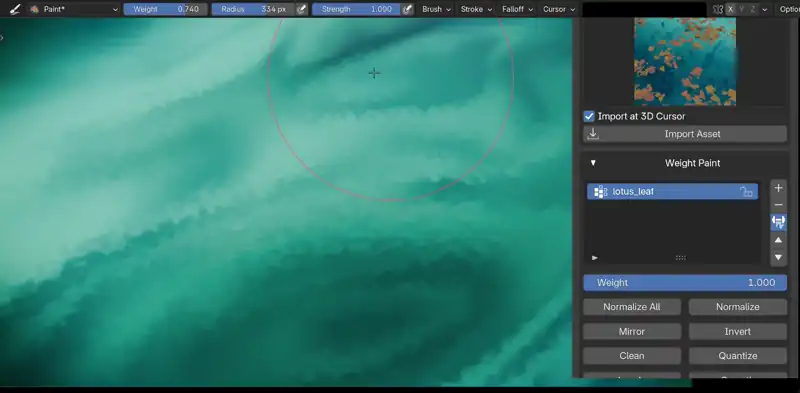Open the Paint brush selector dropdown
Screen dimensions: 800x393
[x=73, y=9]
